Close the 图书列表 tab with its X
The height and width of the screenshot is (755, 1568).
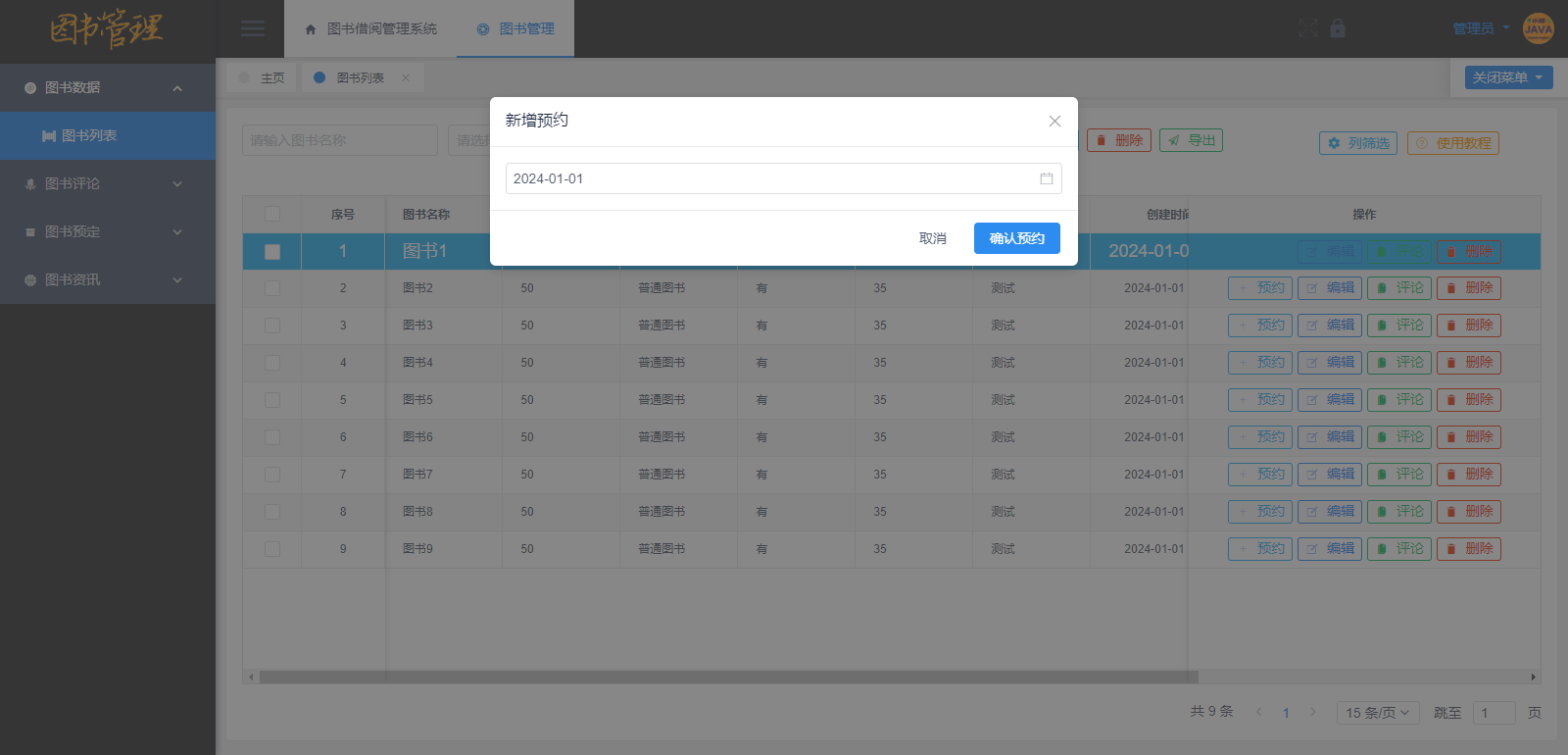click(x=406, y=77)
